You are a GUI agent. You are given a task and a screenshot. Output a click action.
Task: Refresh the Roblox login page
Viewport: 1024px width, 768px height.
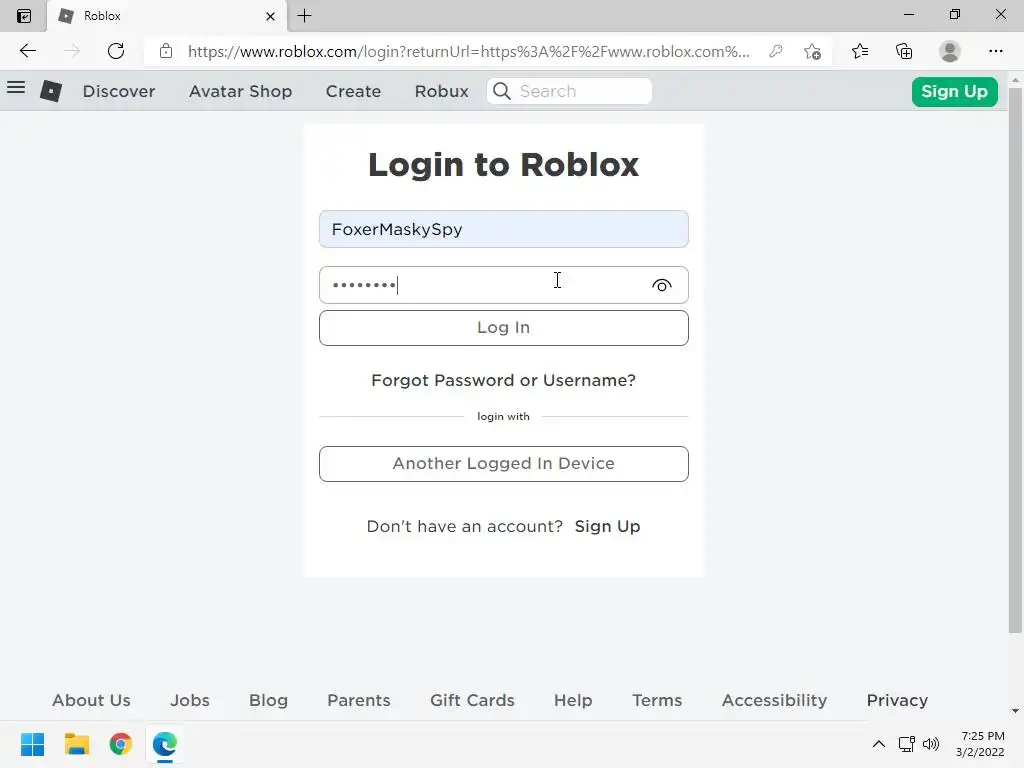click(x=116, y=51)
